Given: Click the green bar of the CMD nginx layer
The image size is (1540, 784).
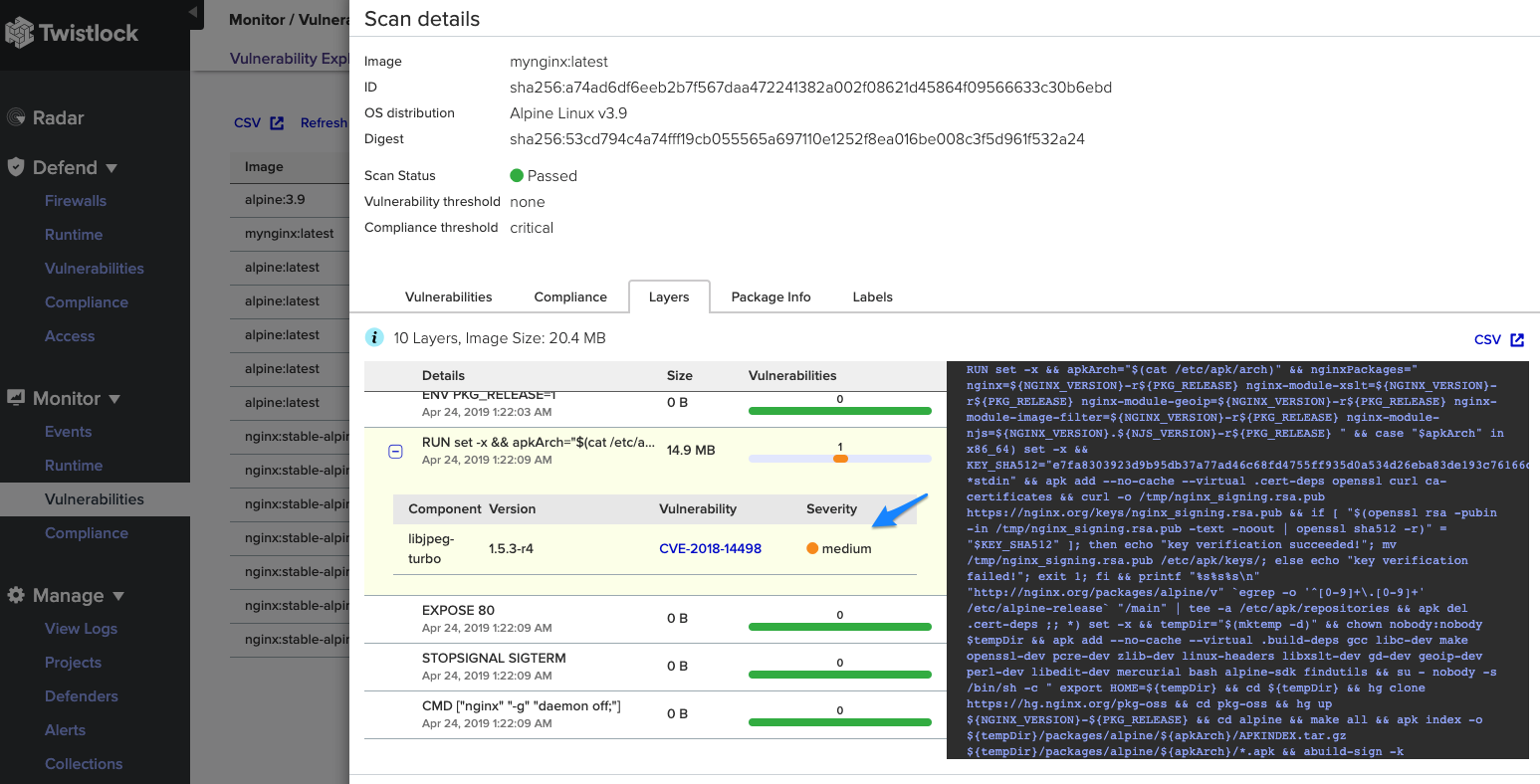Looking at the screenshot, I should [840, 722].
